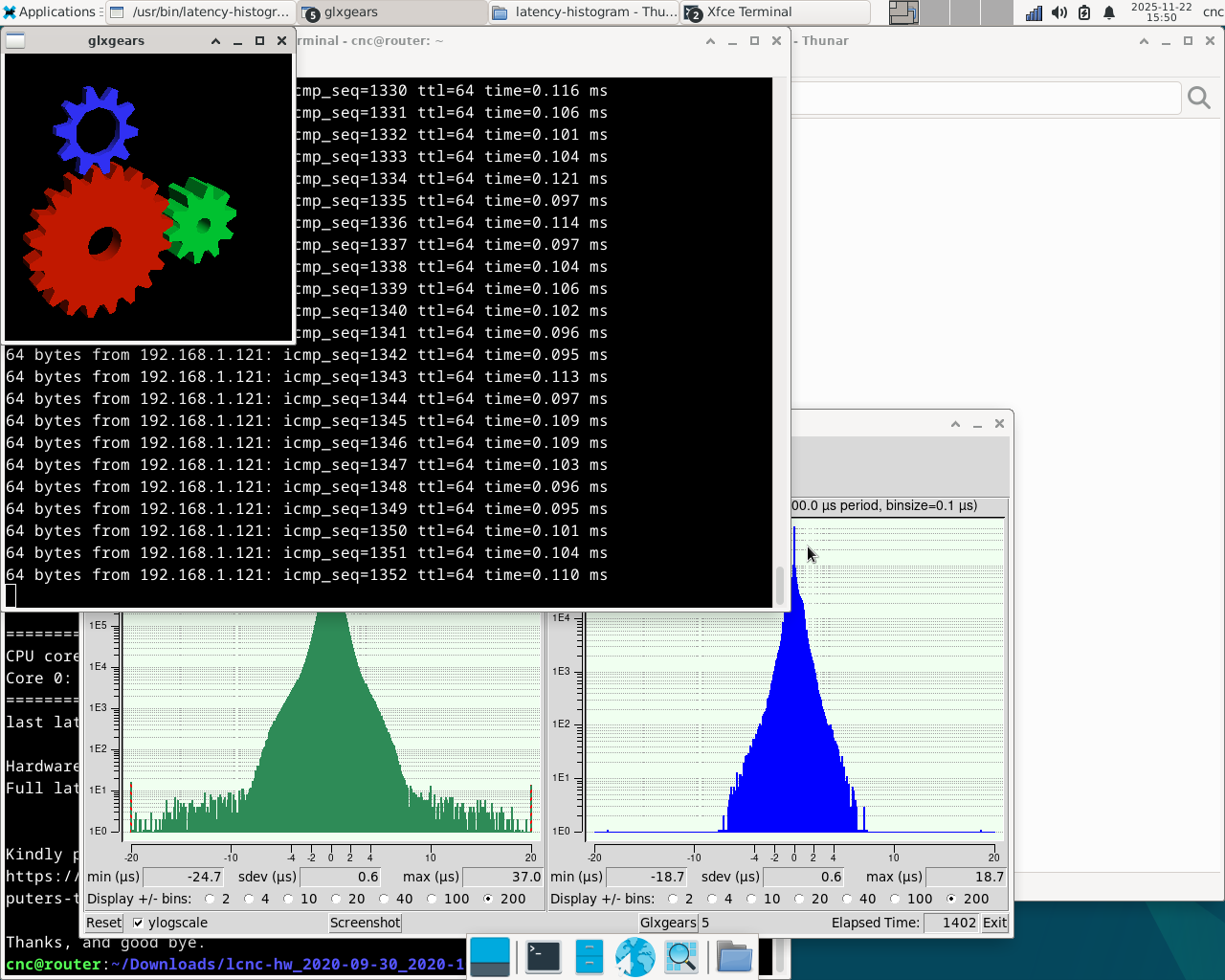The height and width of the screenshot is (980, 1225).
Task: Open the Application Finder magnifier icon
Action: coord(680,956)
